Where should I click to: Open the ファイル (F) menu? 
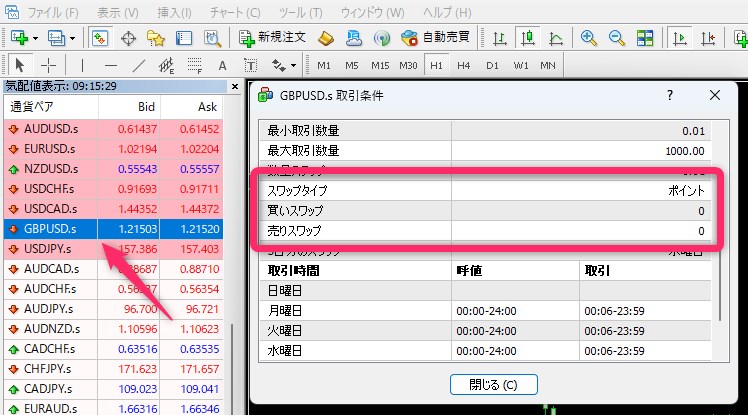(x=53, y=12)
